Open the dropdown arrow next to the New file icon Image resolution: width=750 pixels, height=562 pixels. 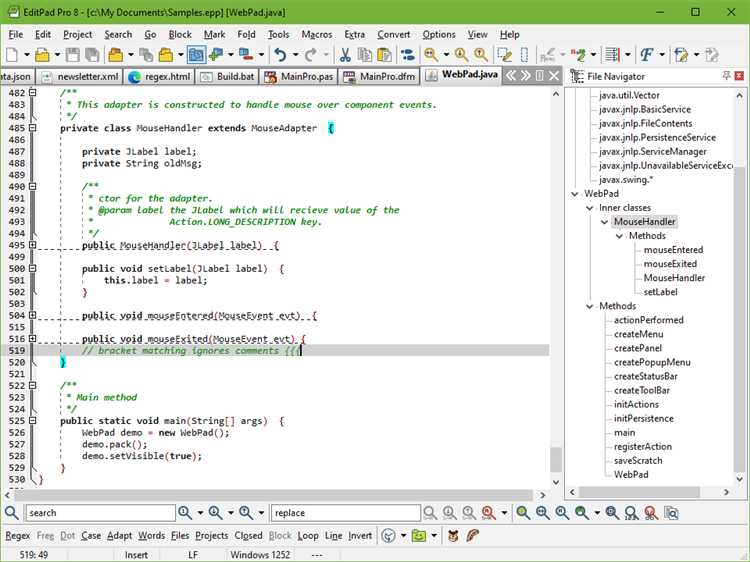pyautogui.click(x=26, y=55)
